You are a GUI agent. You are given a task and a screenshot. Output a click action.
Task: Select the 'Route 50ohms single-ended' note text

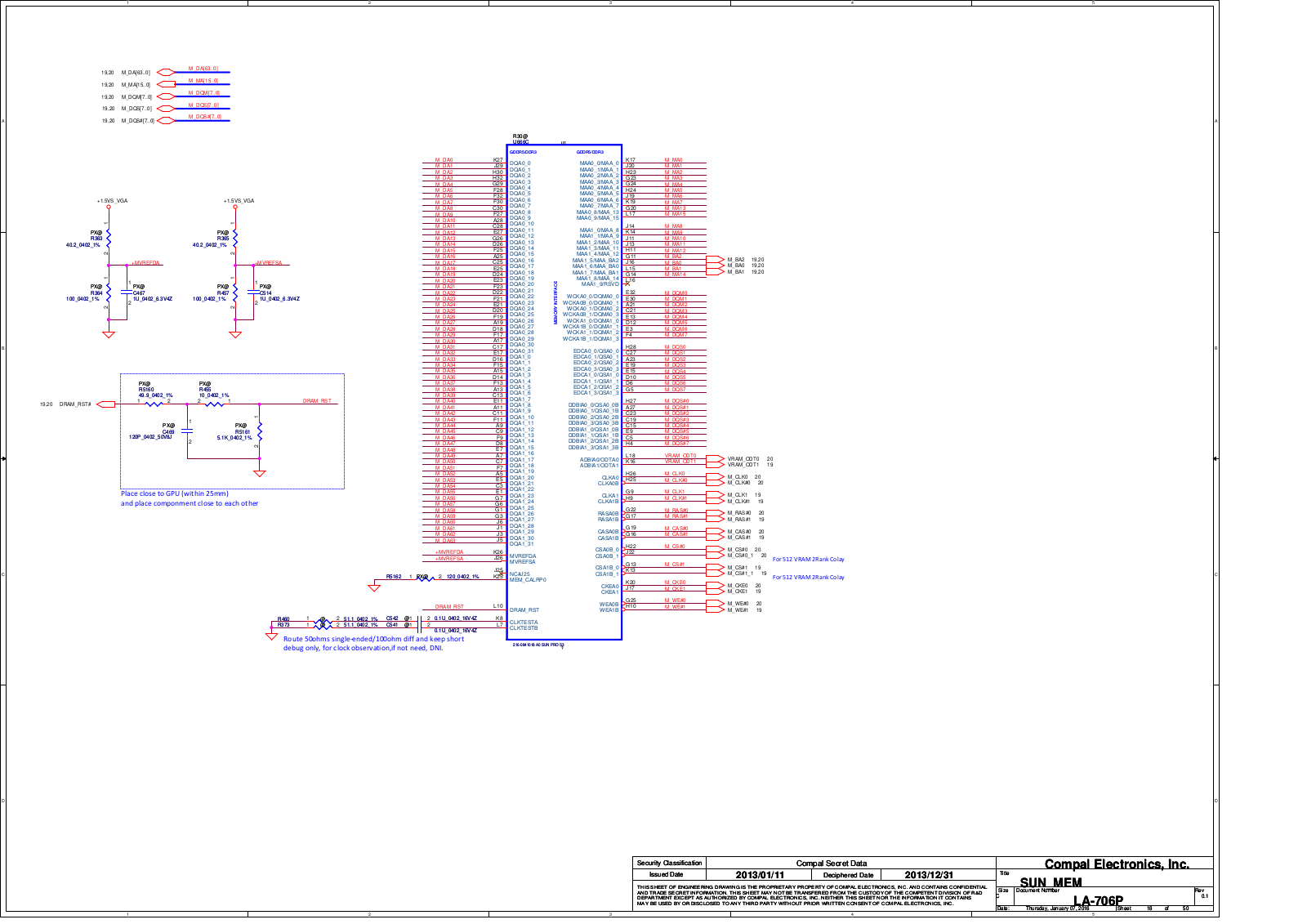click(373, 639)
